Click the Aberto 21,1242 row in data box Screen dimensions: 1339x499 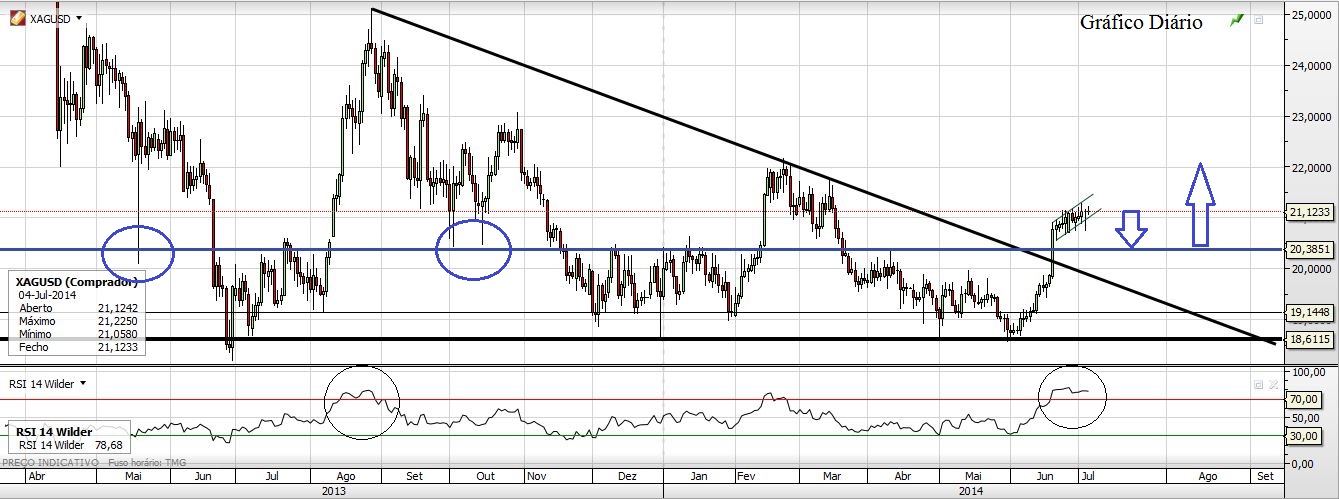pos(80,307)
